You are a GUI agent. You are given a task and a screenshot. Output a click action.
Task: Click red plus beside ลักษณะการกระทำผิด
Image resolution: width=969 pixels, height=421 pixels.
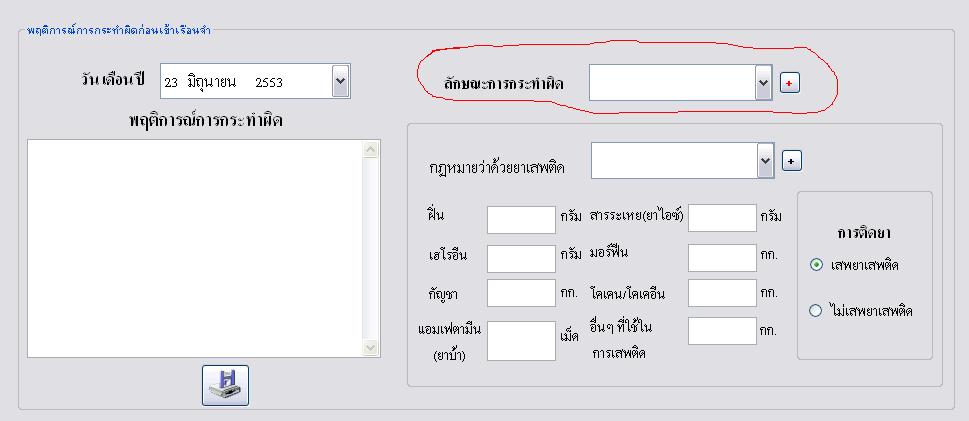[790, 83]
